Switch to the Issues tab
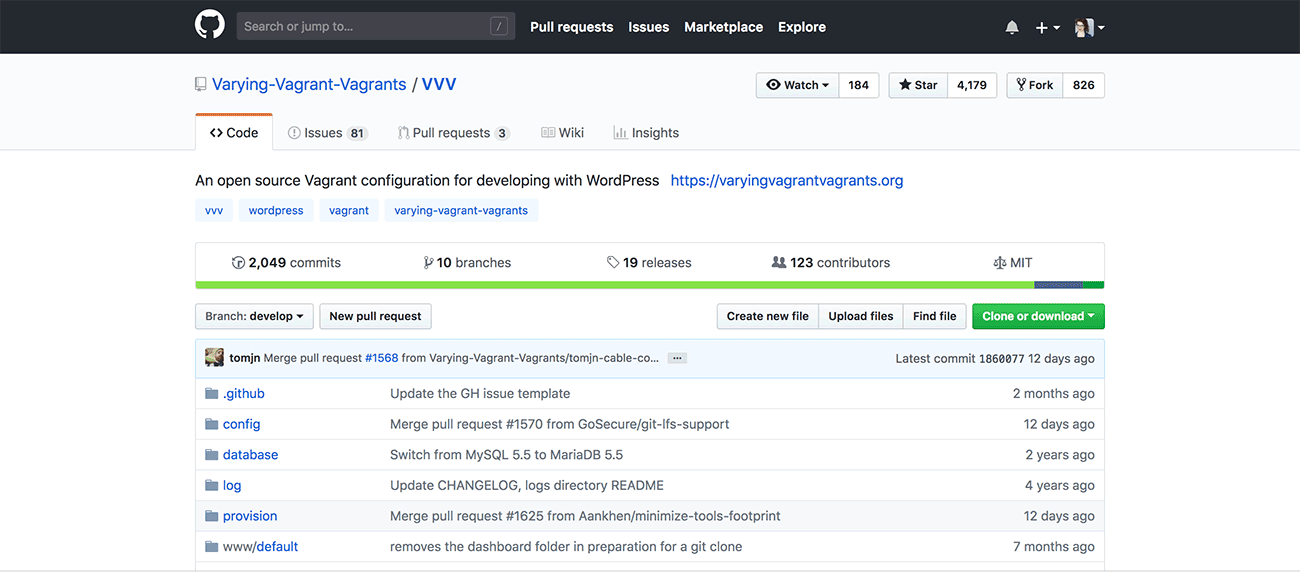 [x=328, y=132]
